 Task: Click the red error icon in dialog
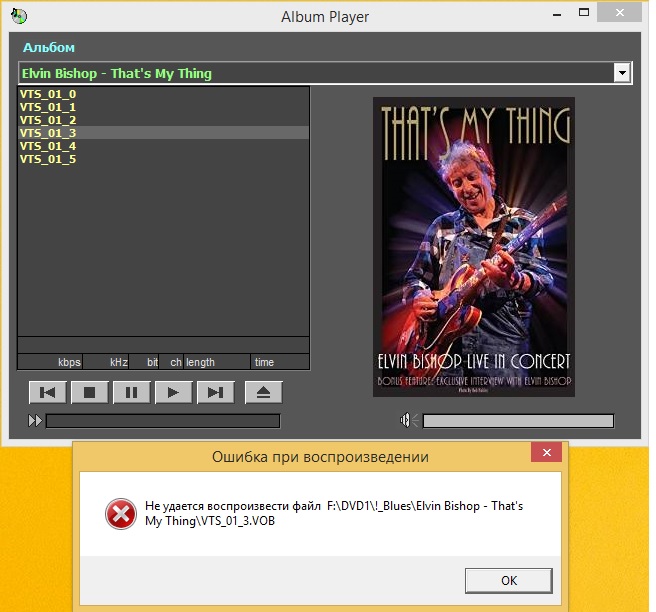pos(120,514)
